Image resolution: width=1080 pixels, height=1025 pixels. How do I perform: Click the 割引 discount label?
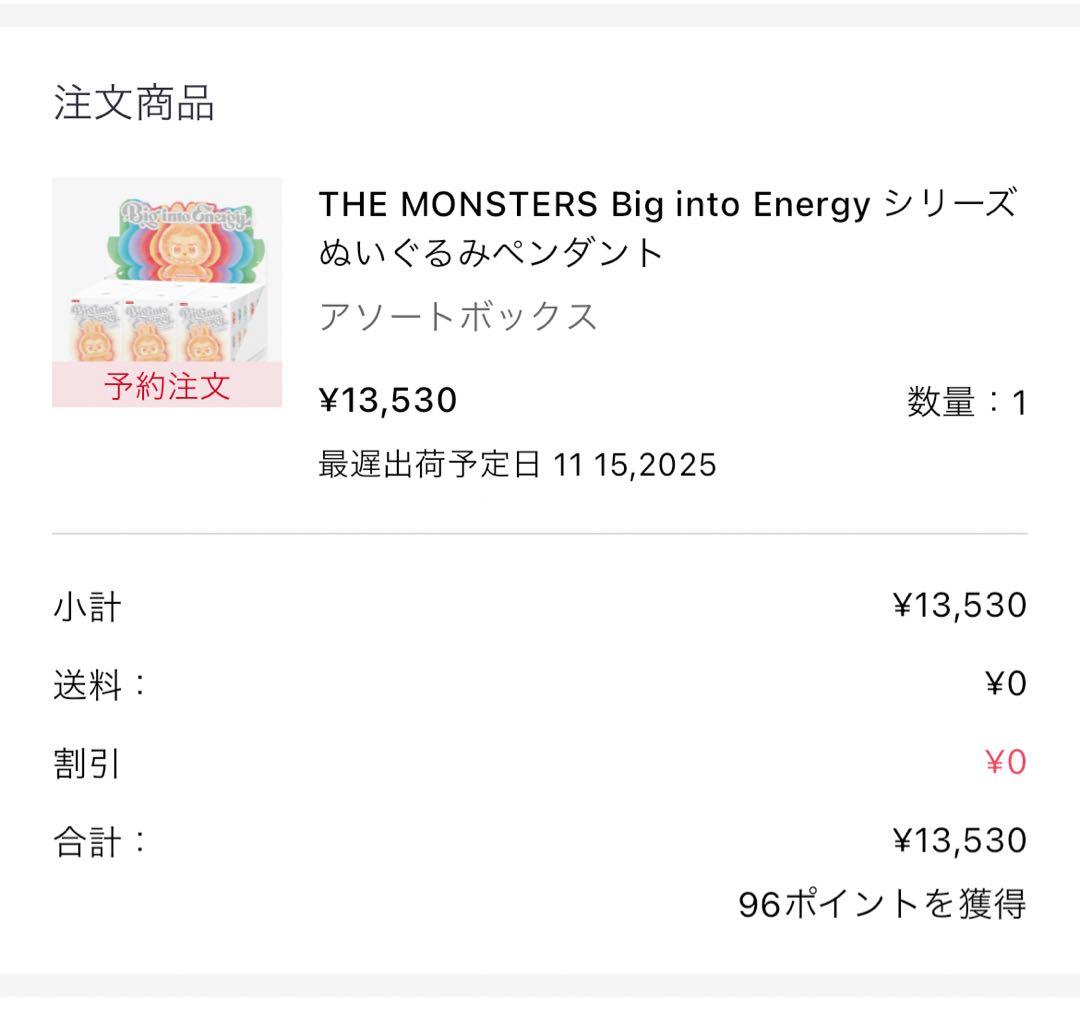(x=88, y=763)
